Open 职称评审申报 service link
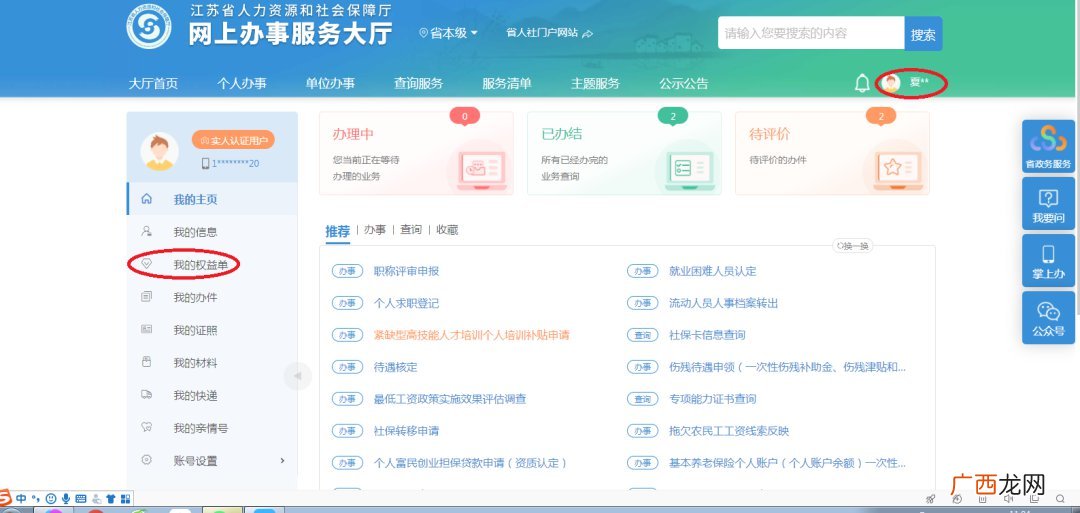The height and width of the screenshot is (513, 1080). pyautogui.click(x=406, y=271)
